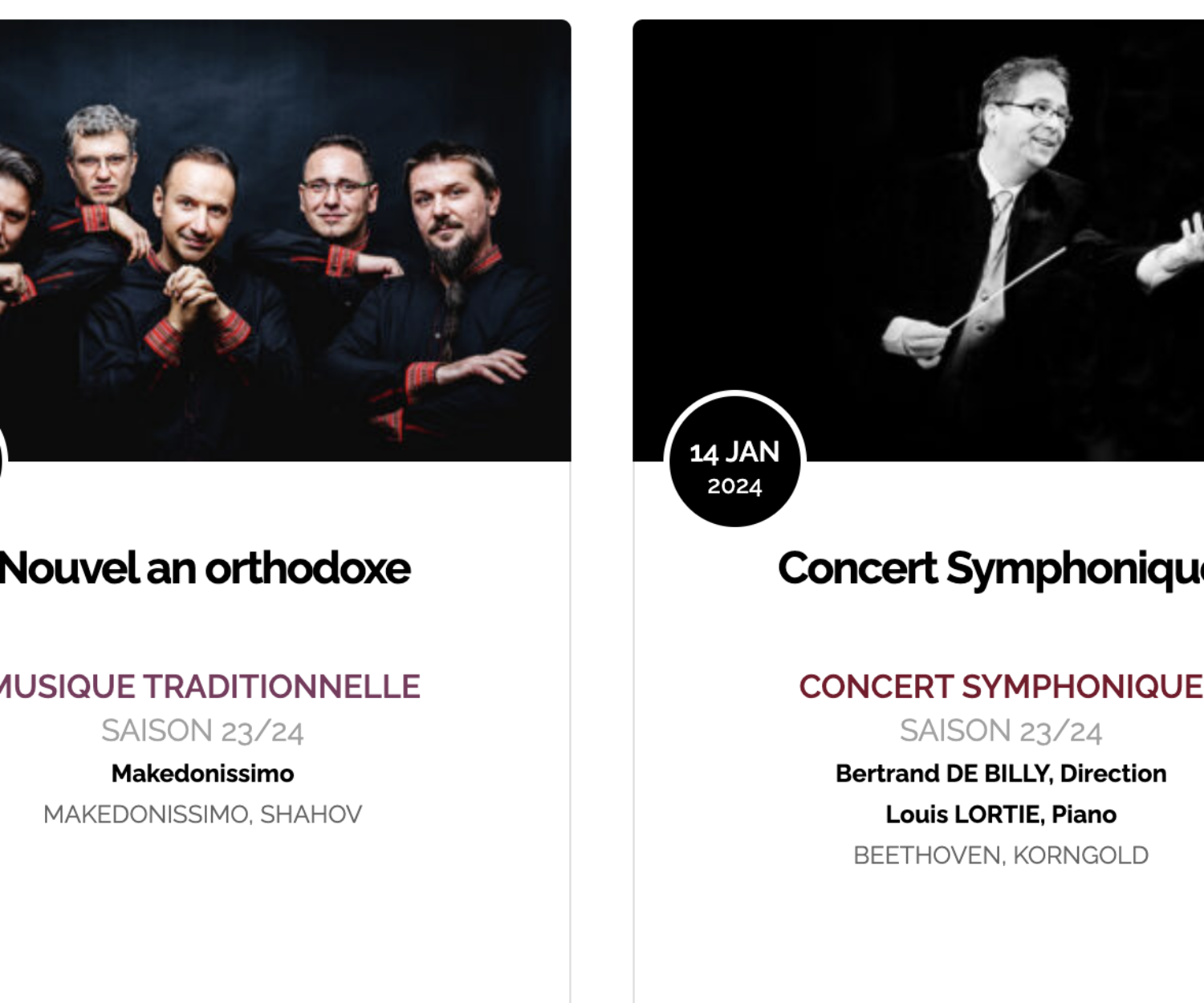Click MAKEDONISSIMO, SHAHOV composers line
Image resolution: width=1204 pixels, height=1003 pixels.
click(202, 814)
